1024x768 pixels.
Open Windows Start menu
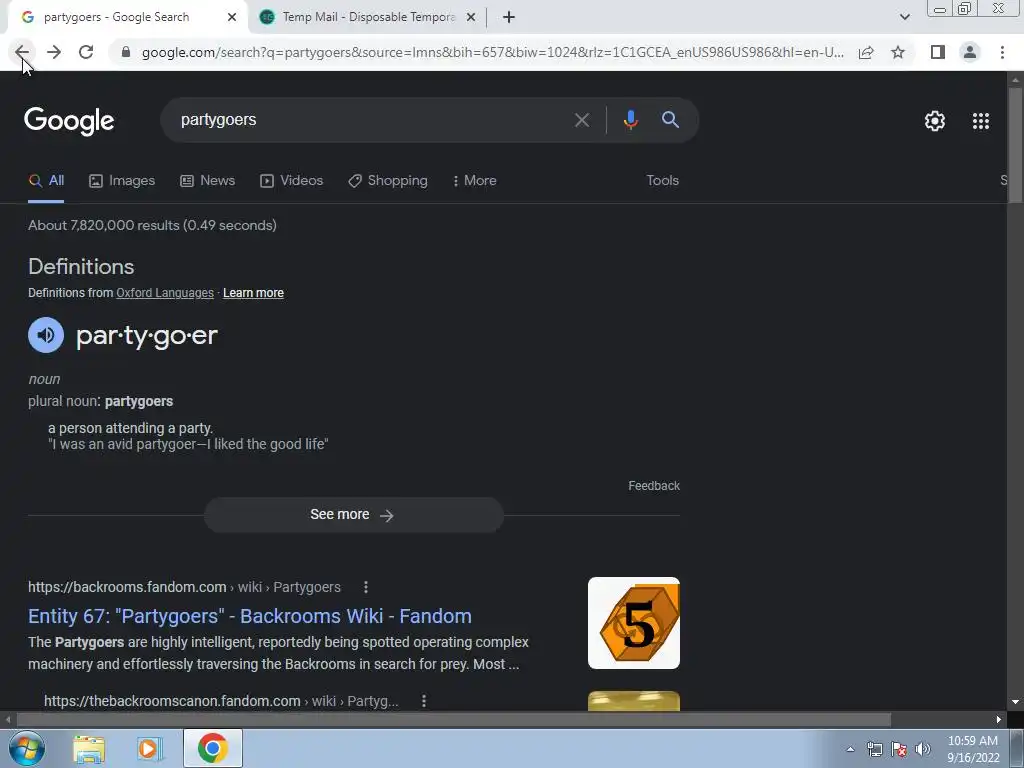[26, 748]
